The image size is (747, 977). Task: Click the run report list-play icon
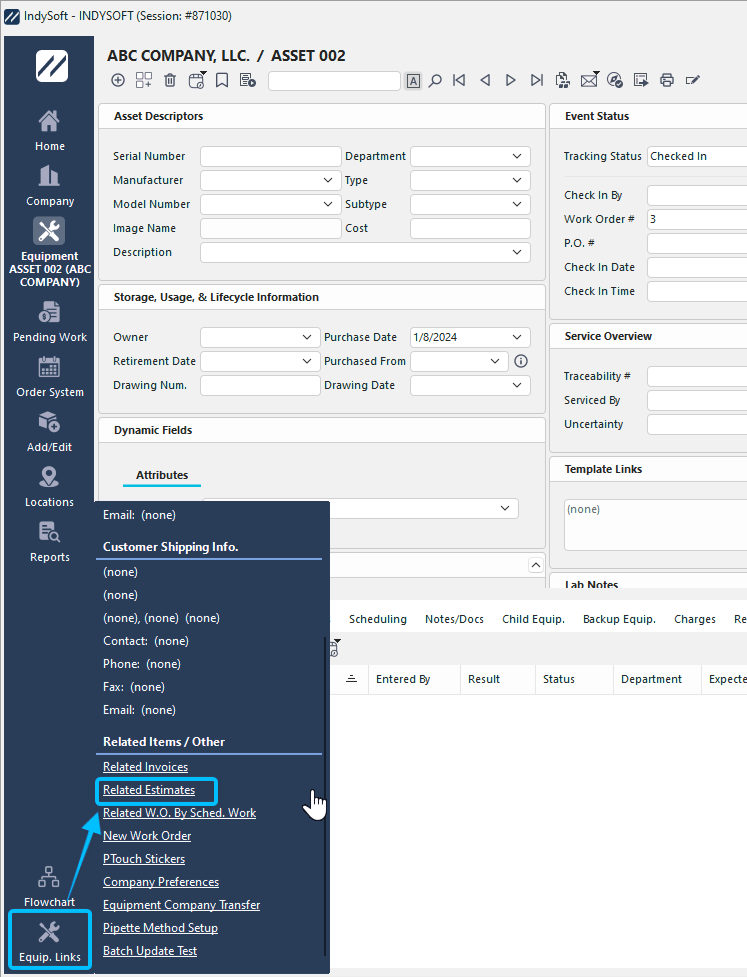click(247, 80)
